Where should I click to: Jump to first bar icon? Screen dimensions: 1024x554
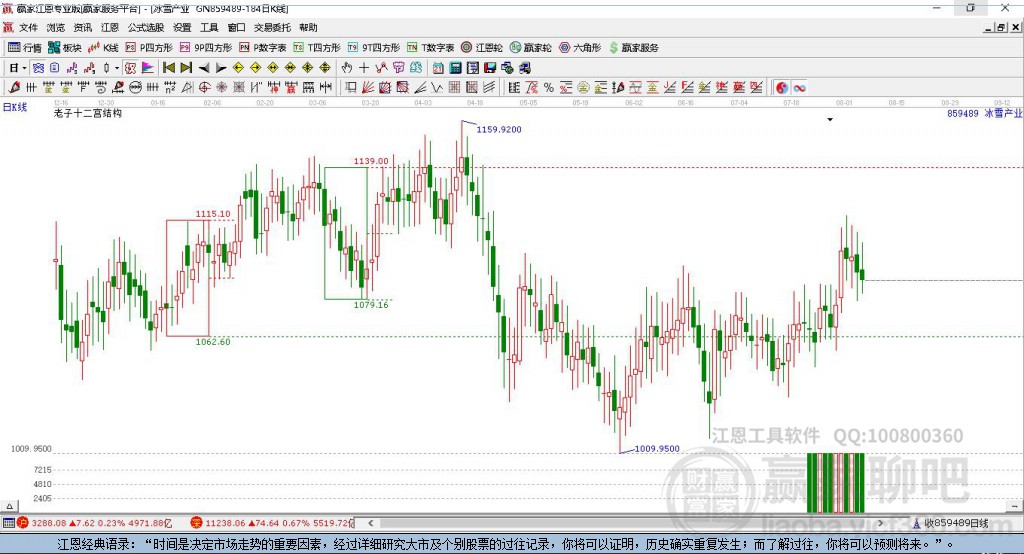coord(168,67)
